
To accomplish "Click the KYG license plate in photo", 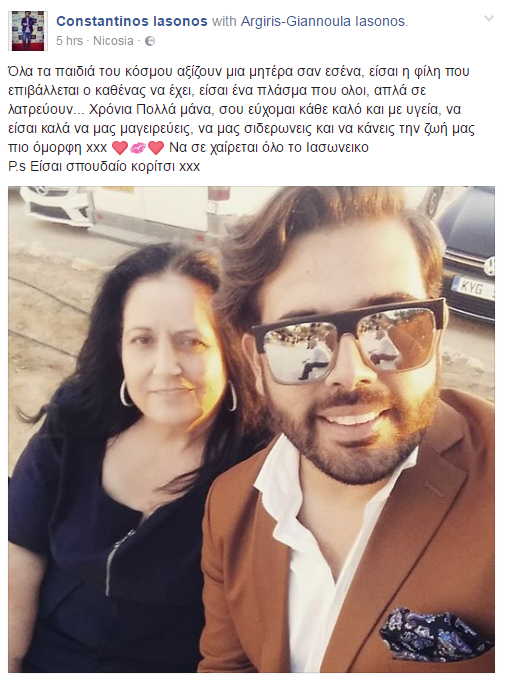I will tap(473, 287).
